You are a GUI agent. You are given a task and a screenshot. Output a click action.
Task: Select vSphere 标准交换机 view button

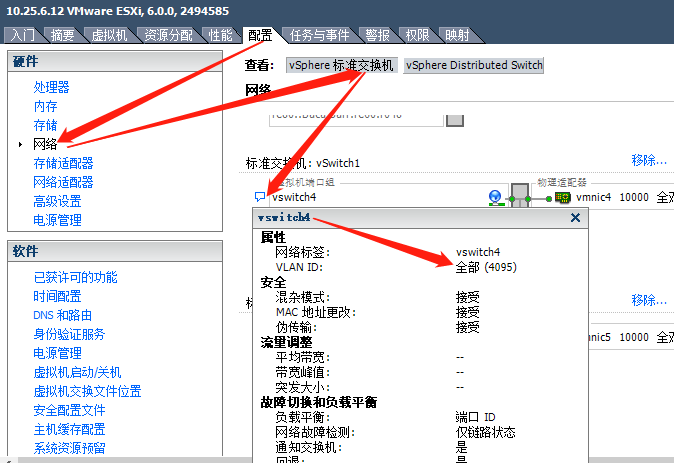pos(341,65)
